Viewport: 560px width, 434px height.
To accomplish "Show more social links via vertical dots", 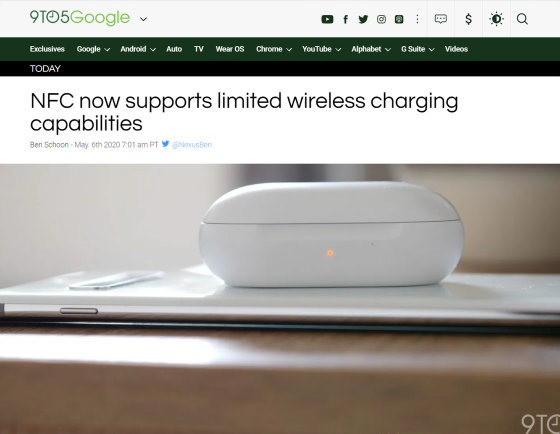I will 417,19.
